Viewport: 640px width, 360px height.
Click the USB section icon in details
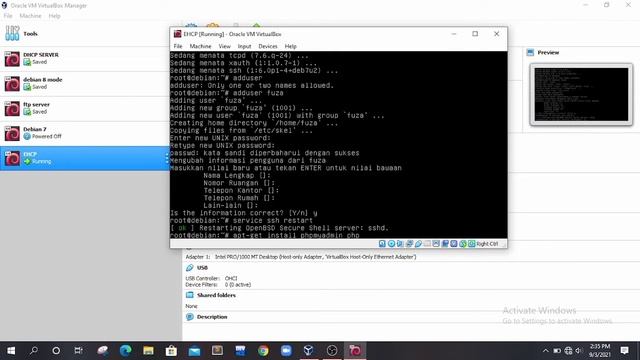pyautogui.click(x=190, y=268)
